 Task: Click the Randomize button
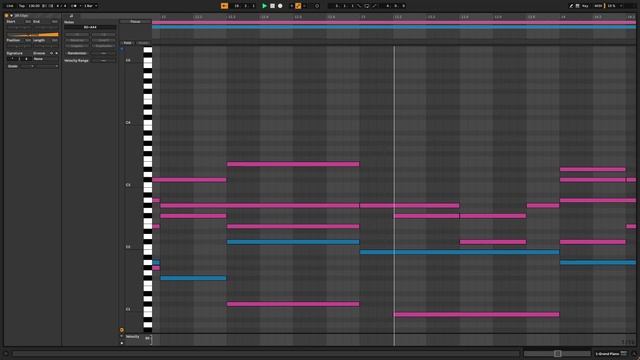point(77,53)
